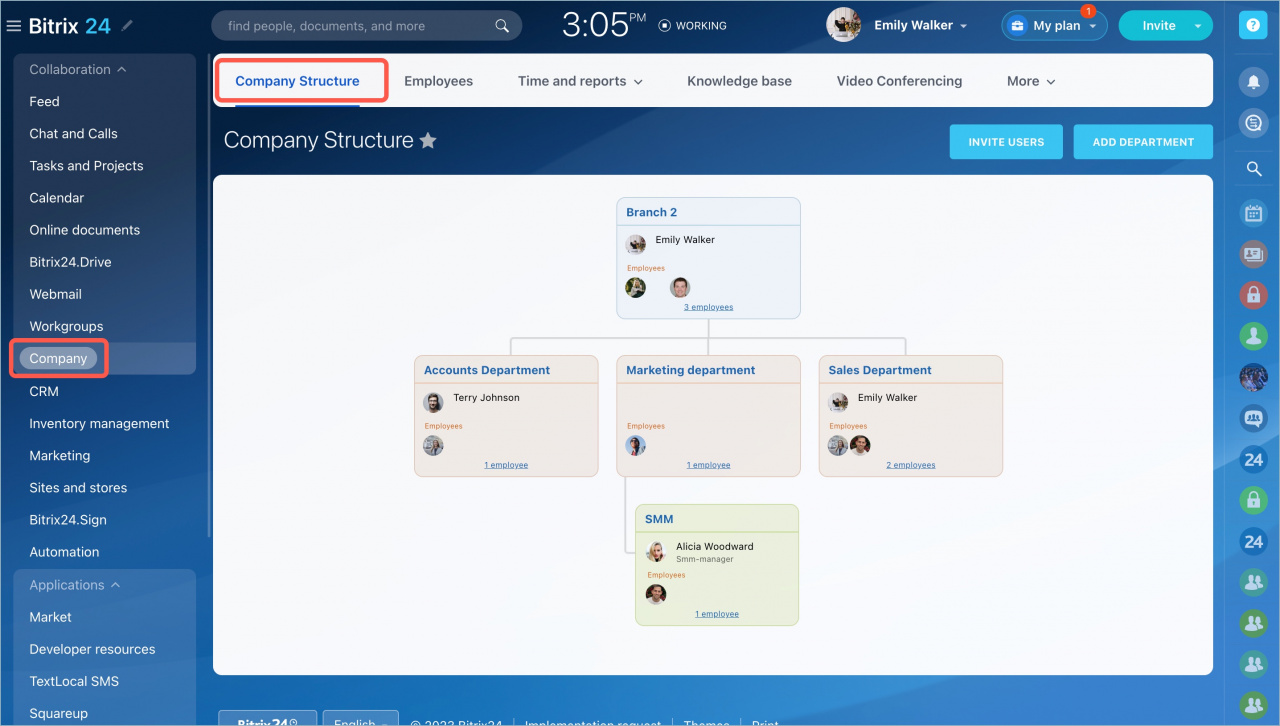Click 1 employee link in SMM card
The image size is (1280, 726).
coord(717,614)
